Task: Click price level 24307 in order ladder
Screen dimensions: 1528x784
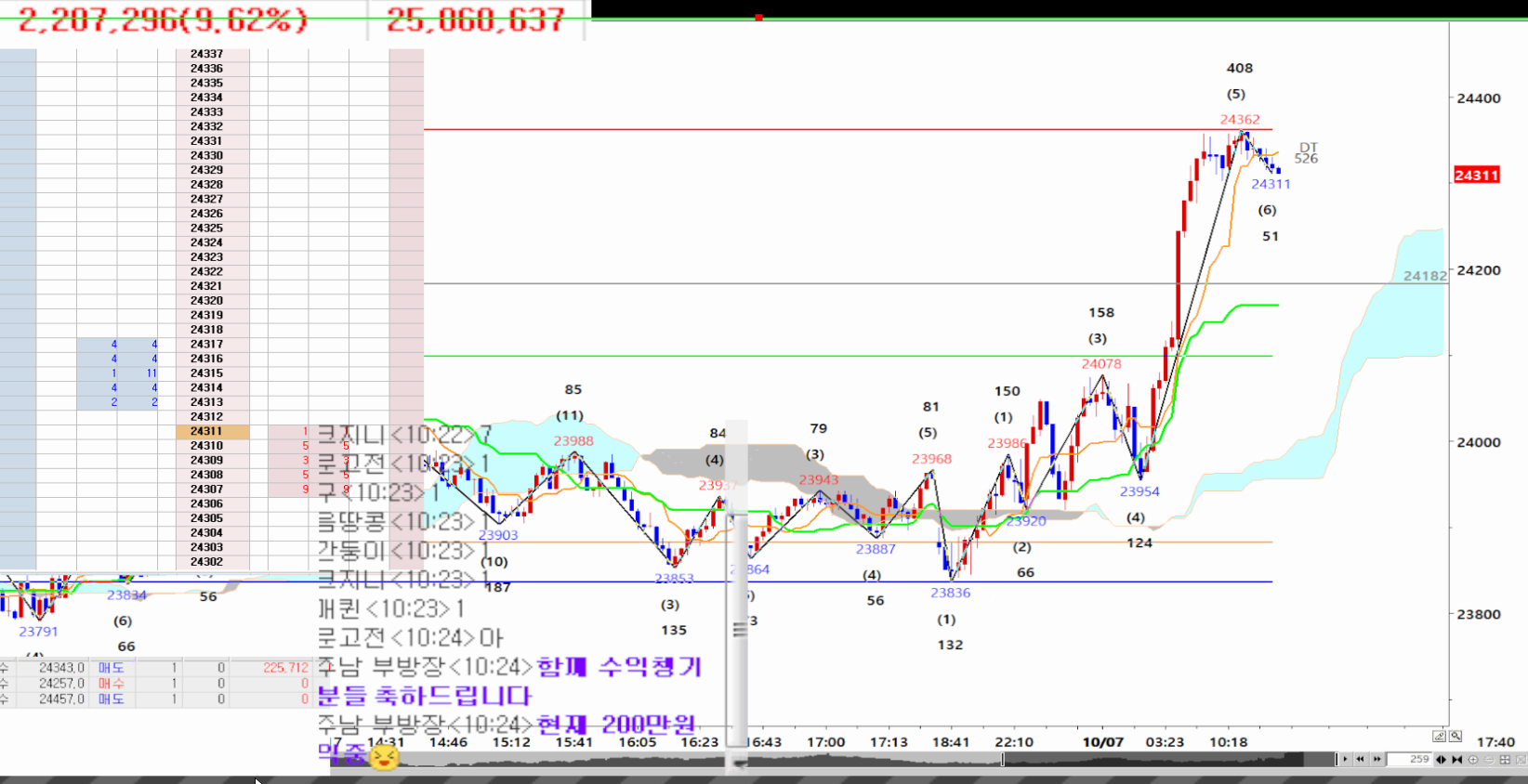Action: pyautogui.click(x=206, y=490)
